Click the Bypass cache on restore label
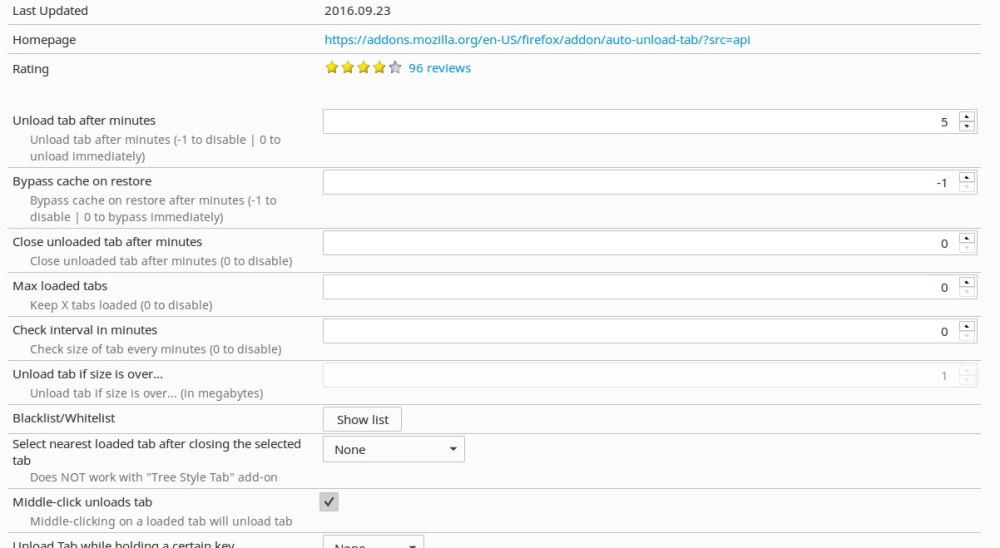1000x548 pixels. click(82, 181)
